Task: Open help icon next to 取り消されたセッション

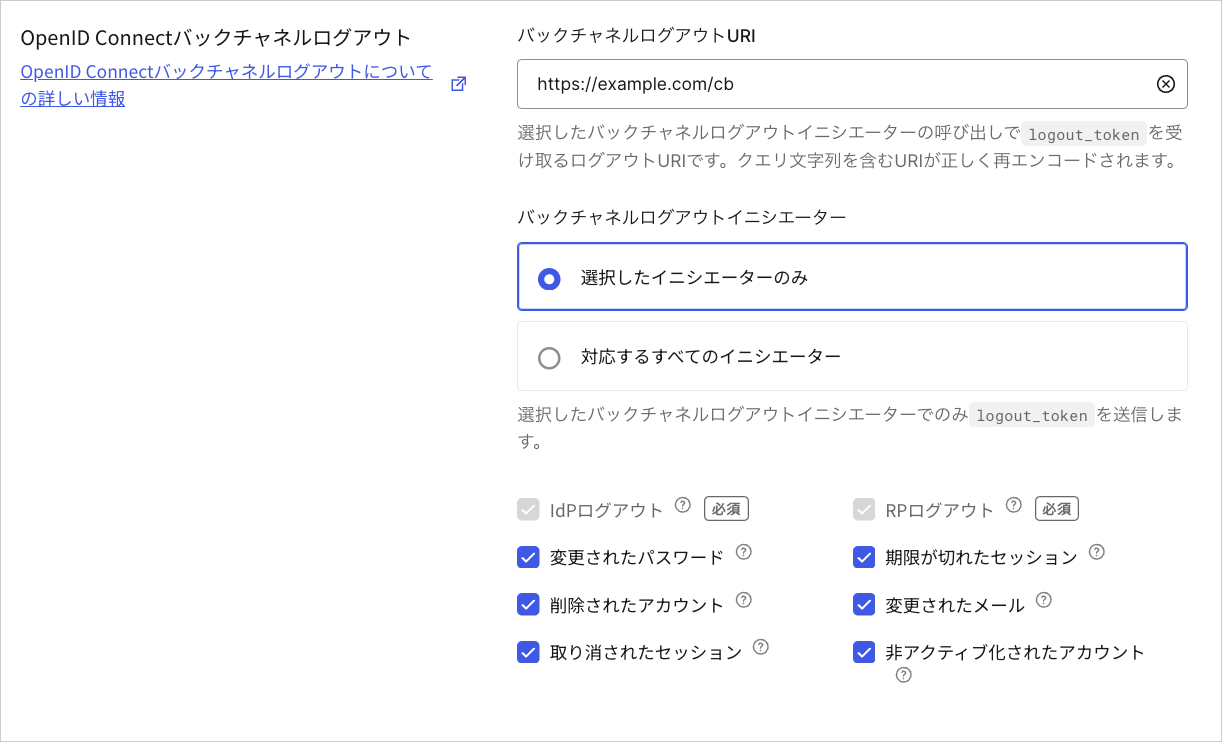Action: click(760, 647)
